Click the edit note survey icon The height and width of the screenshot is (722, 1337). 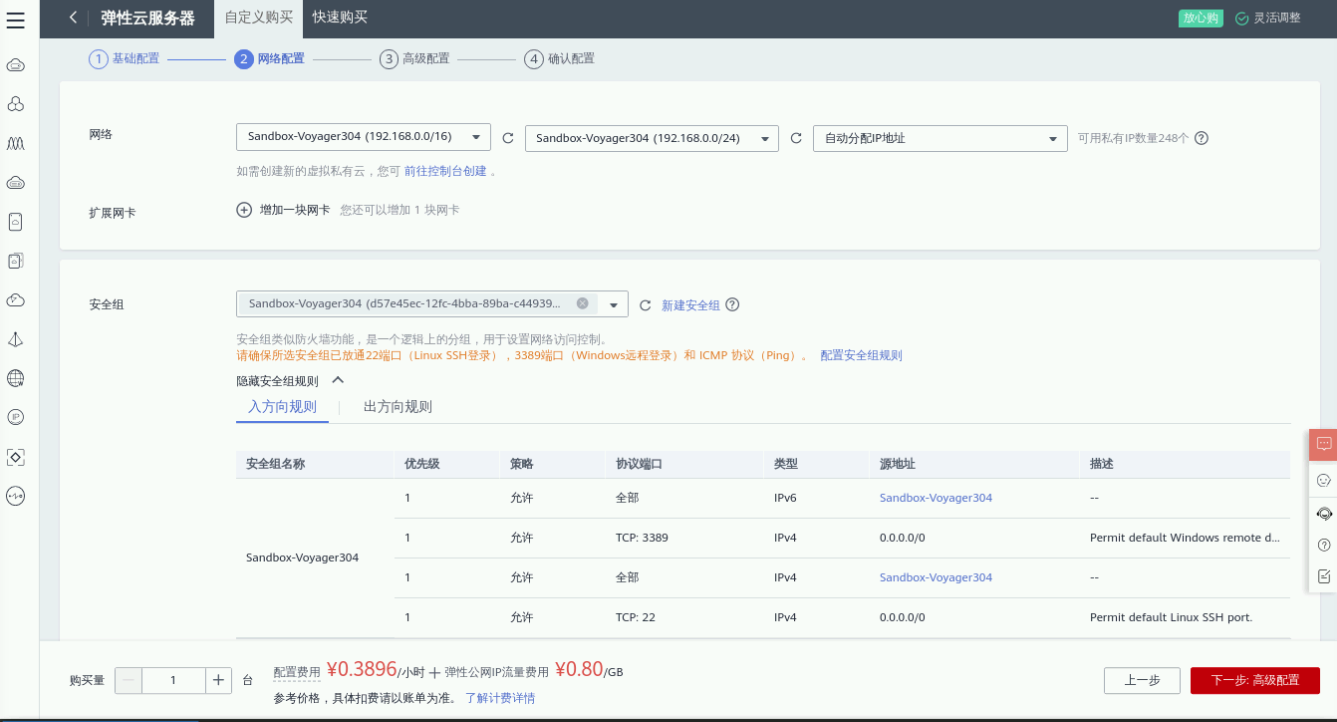[x=1324, y=576]
